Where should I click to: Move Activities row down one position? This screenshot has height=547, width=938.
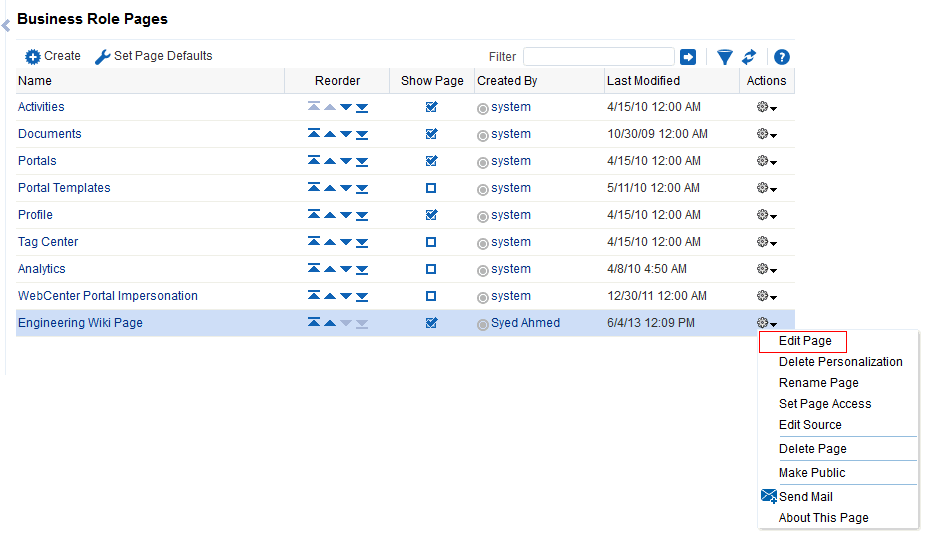coord(346,107)
